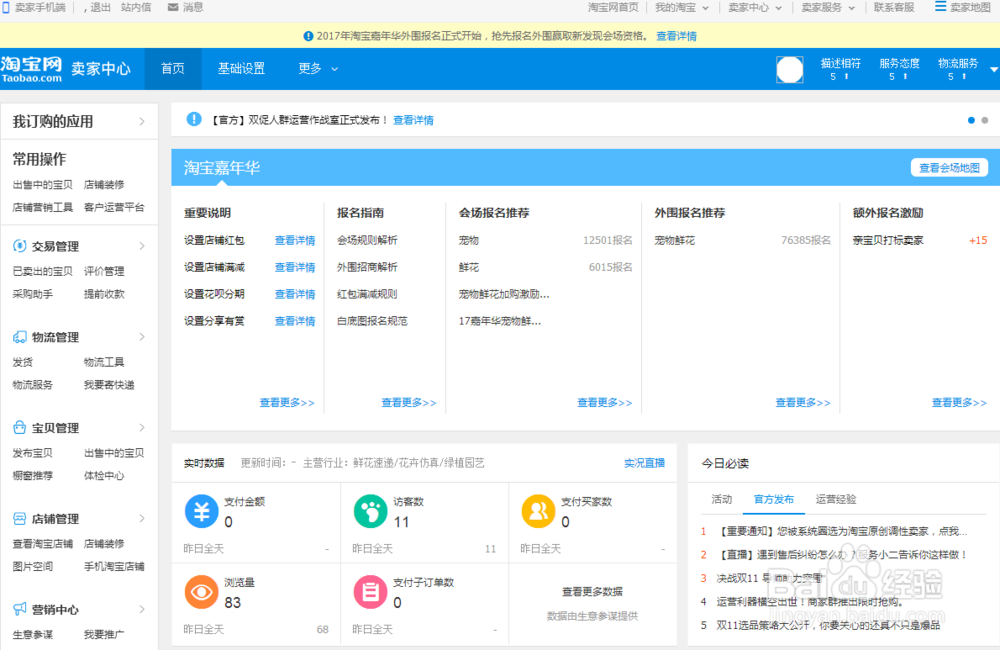The width and height of the screenshot is (1000, 650).
Task: Select the first blue carousel dot
Action: pyautogui.click(x=971, y=120)
